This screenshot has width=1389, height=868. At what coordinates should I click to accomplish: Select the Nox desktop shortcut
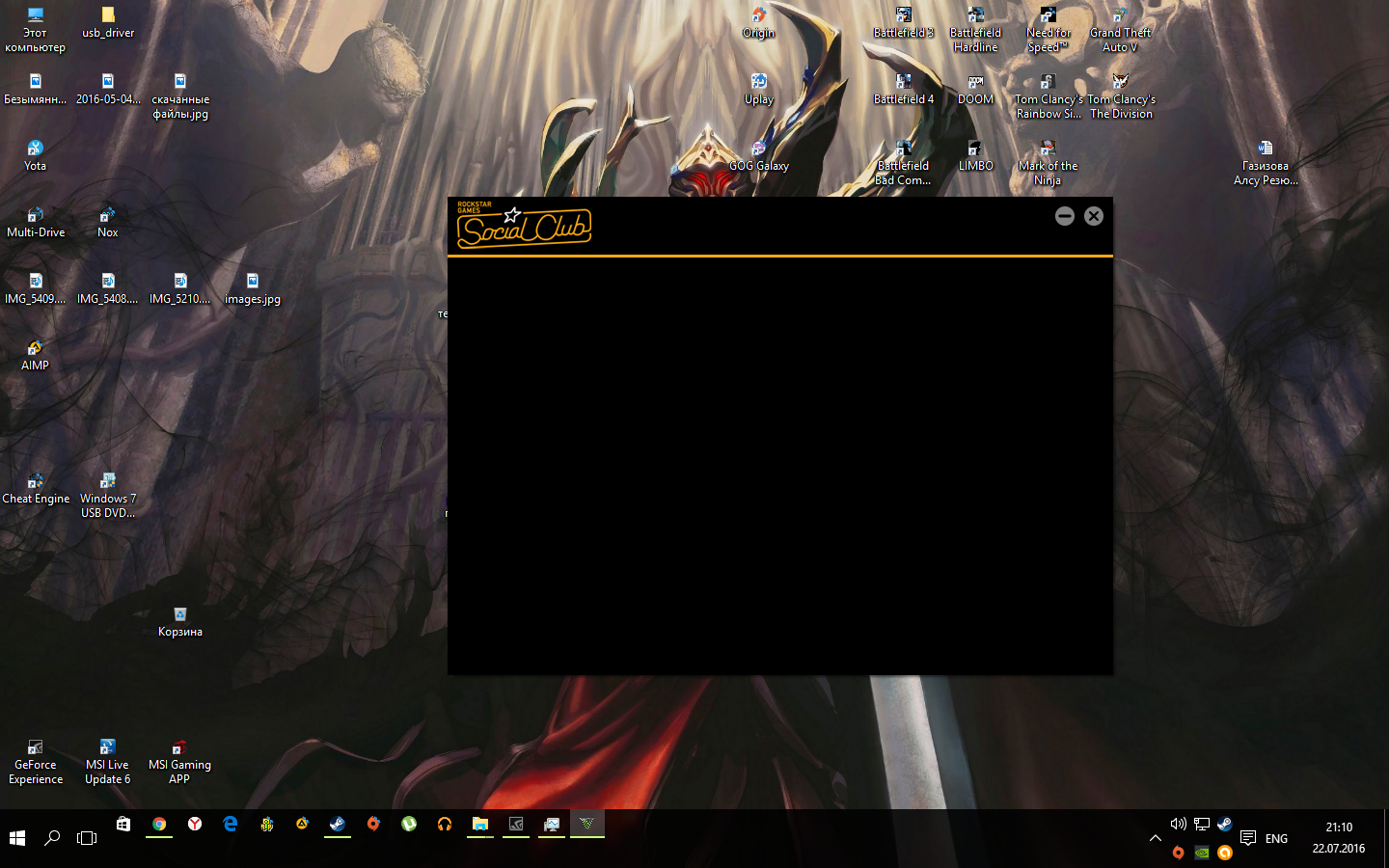(108, 223)
